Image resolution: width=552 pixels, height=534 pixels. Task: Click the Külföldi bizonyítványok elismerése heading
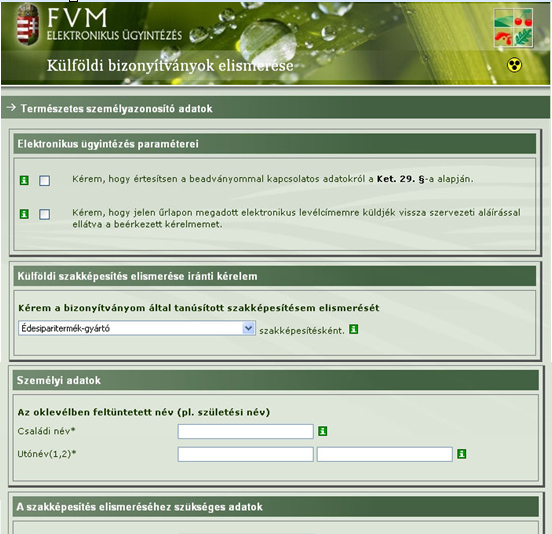[x=170, y=66]
